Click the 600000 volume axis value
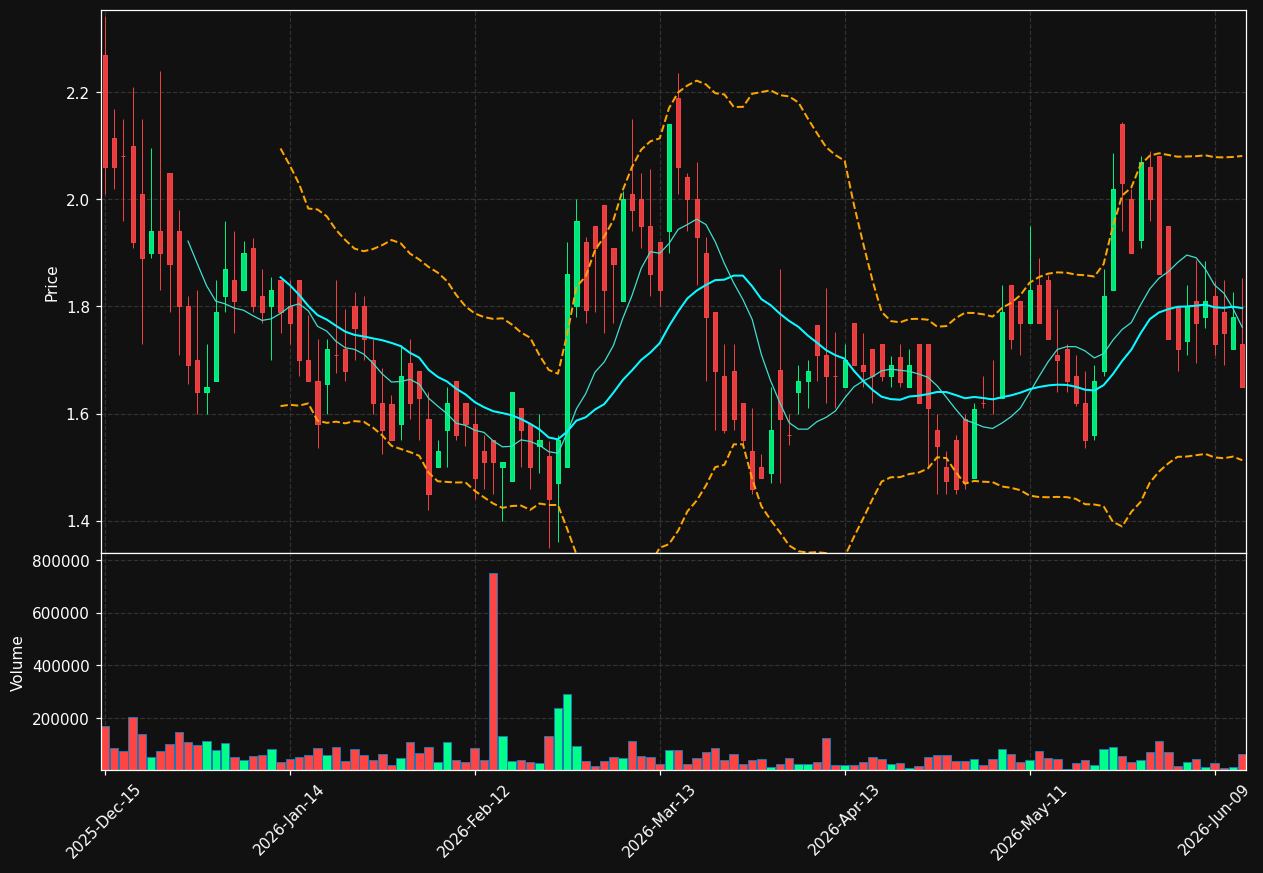The height and width of the screenshot is (873, 1263). pos(62,614)
